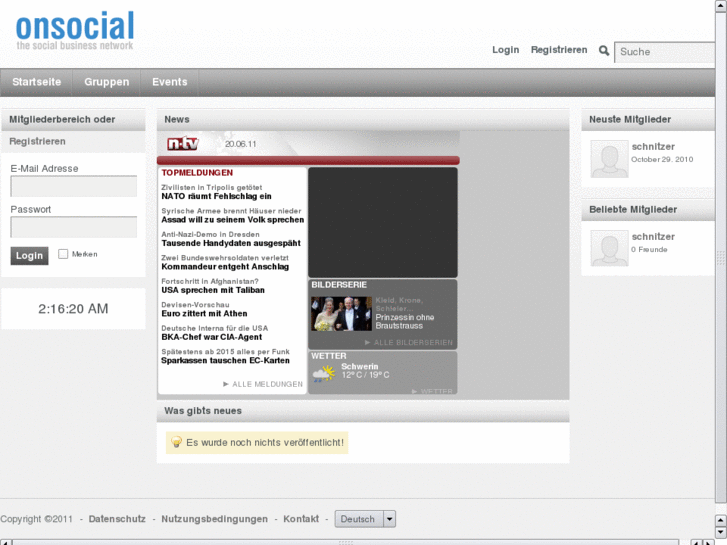Click the lightbulb notice icon

[176, 442]
